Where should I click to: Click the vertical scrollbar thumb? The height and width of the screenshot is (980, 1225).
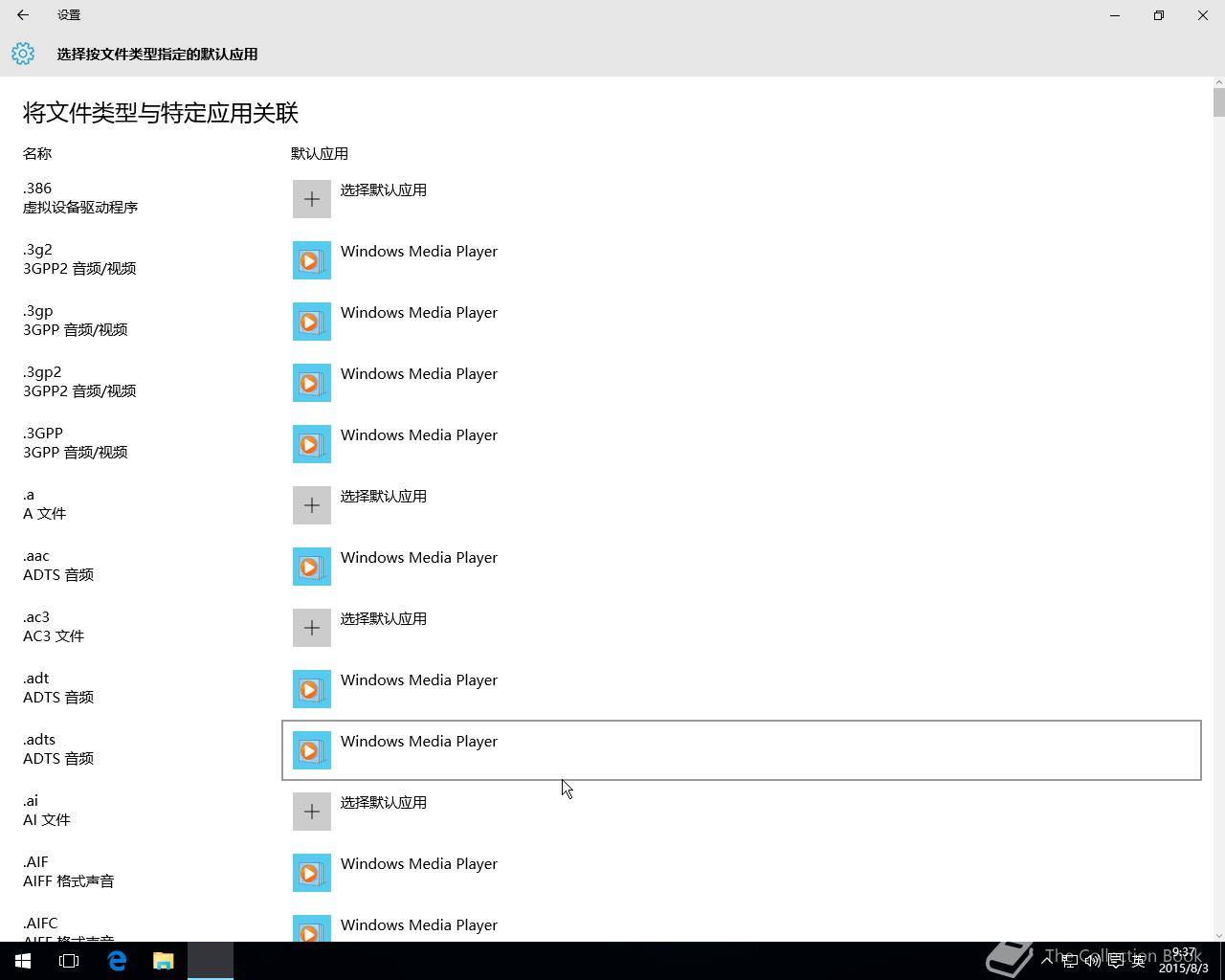pyautogui.click(x=1218, y=101)
